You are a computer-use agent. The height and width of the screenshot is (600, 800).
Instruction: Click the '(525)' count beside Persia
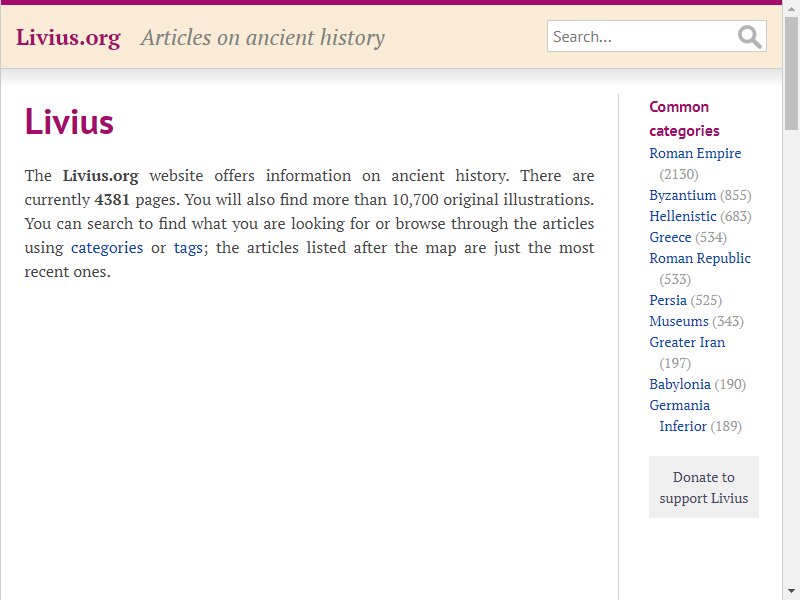click(706, 300)
